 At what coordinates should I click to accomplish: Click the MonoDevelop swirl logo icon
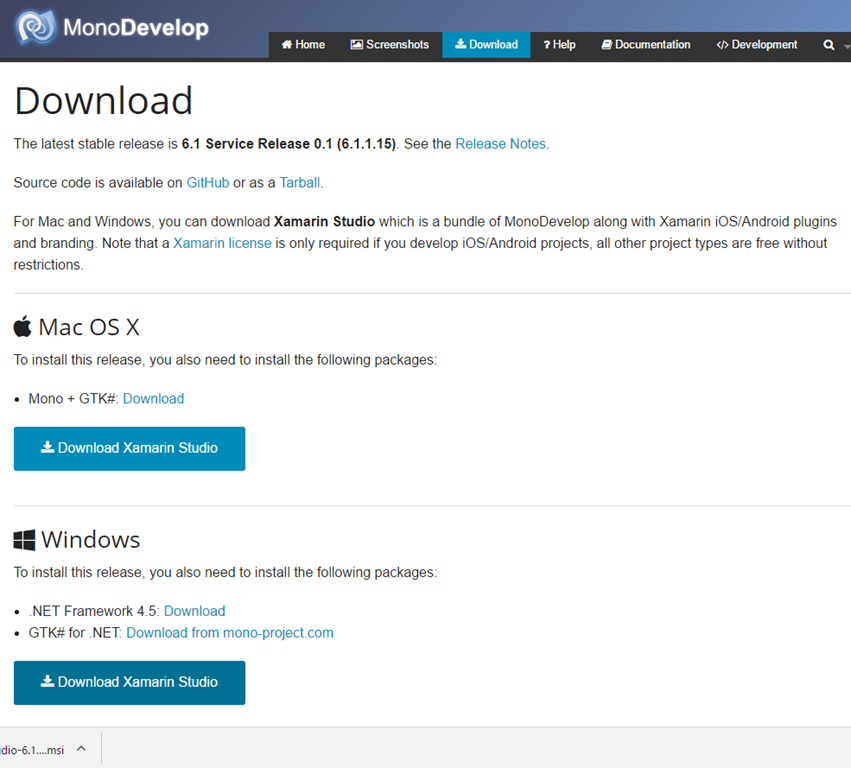pyautogui.click(x=36, y=27)
